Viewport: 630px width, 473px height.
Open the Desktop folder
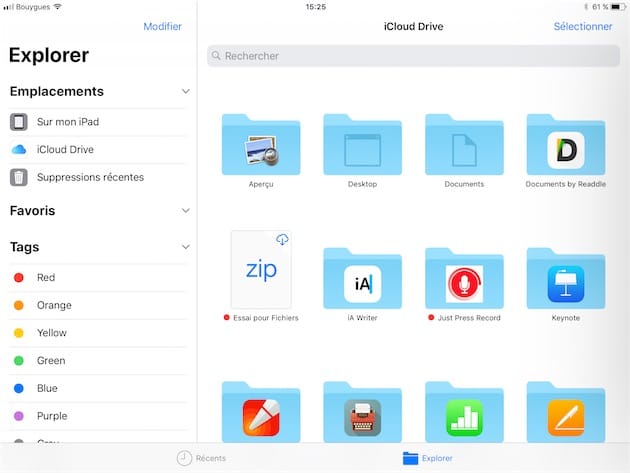point(362,145)
